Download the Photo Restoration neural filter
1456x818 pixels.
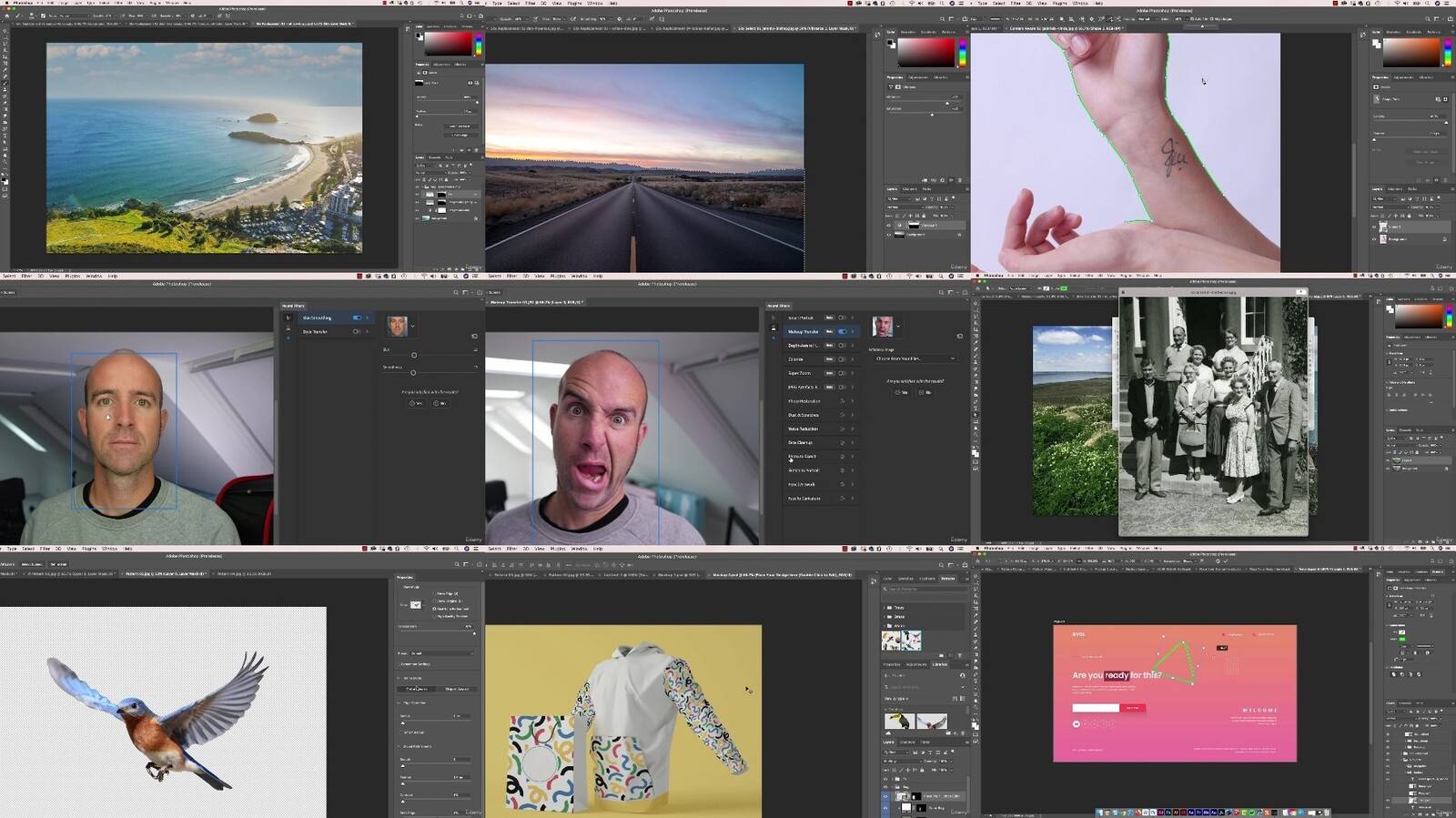842,401
